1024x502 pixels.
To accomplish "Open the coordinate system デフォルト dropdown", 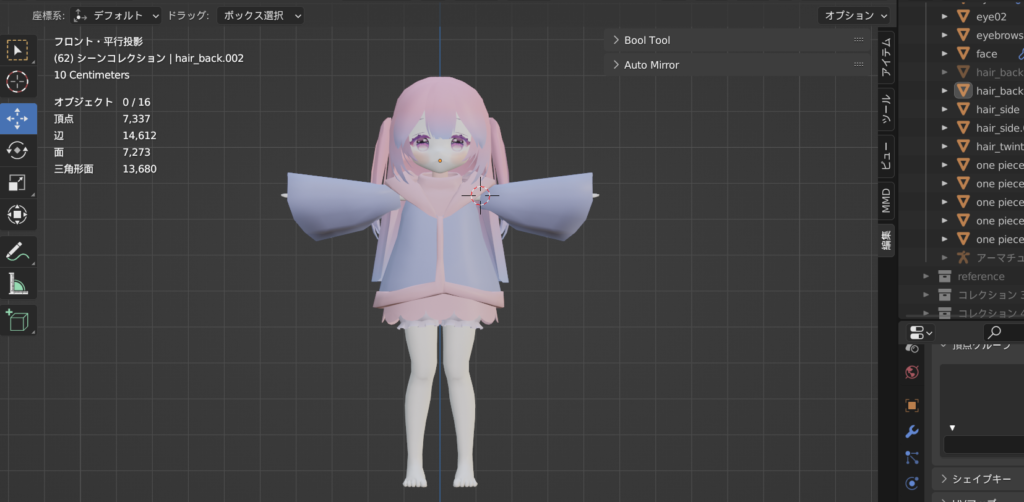I will pos(117,16).
